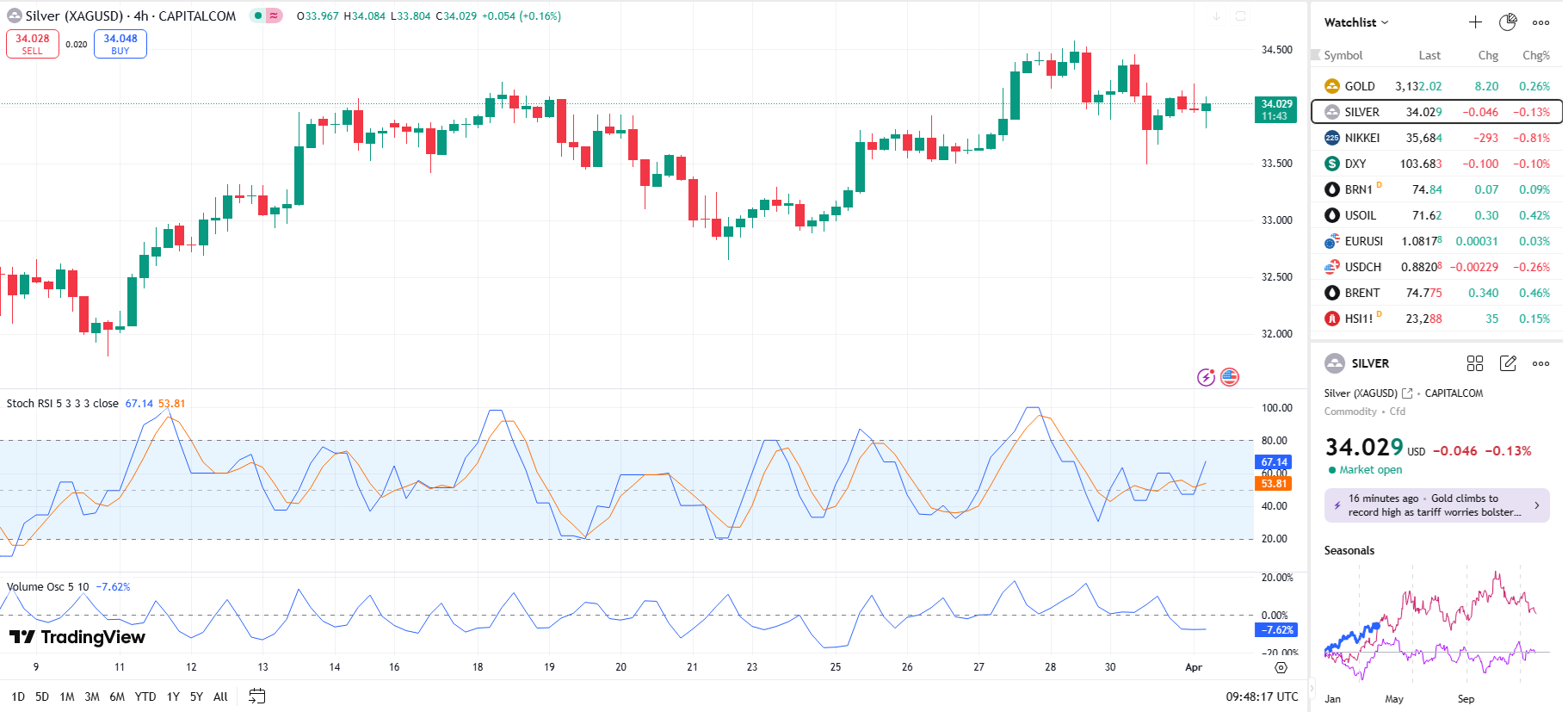The height and width of the screenshot is (712, 1568).
Task: Open the watchlist pie chart advanced view
Action: point(1508,22)
